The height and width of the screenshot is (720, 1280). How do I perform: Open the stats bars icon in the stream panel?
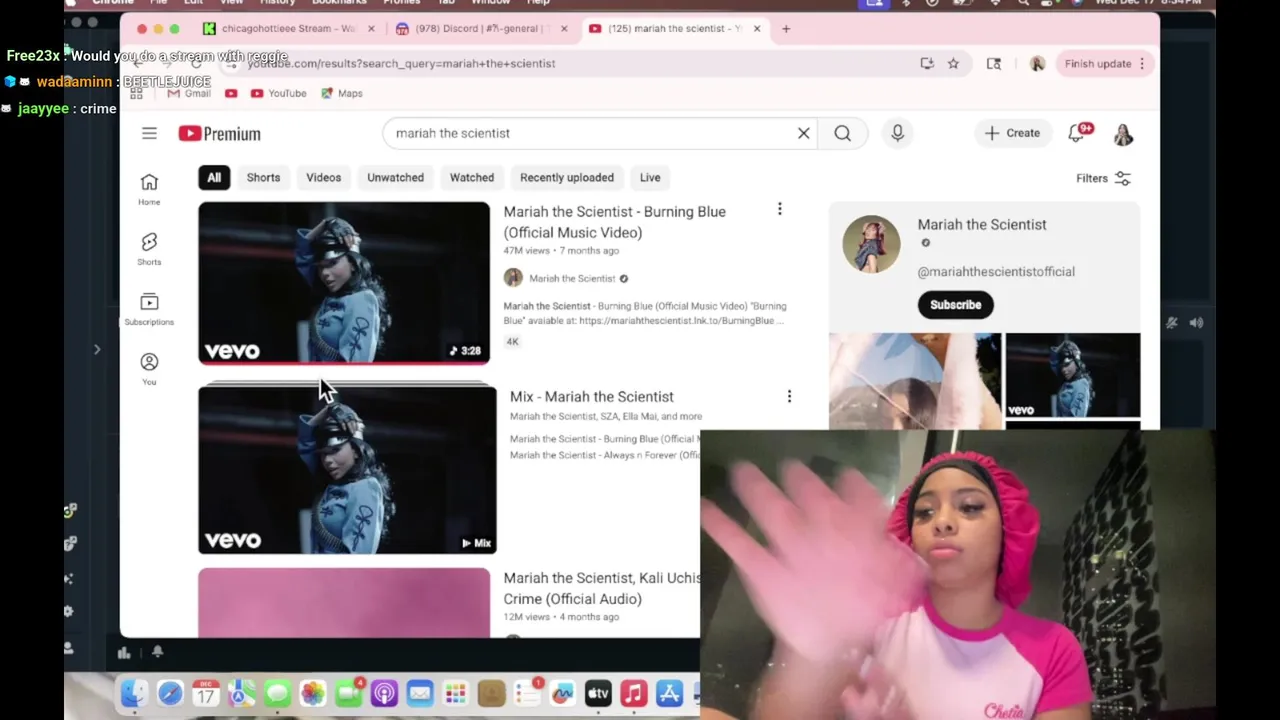(x=124, y=653)
